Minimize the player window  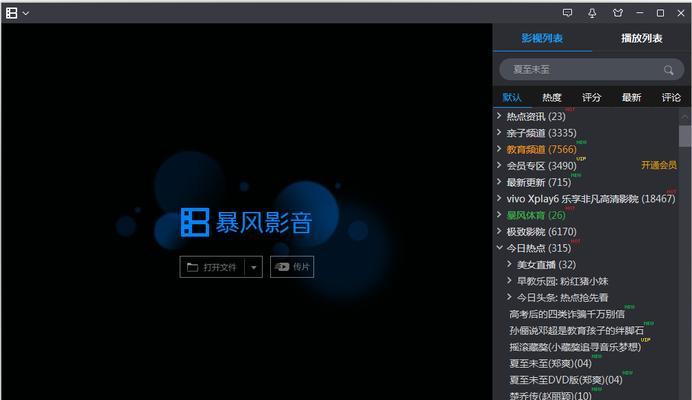tap(639, 13)
